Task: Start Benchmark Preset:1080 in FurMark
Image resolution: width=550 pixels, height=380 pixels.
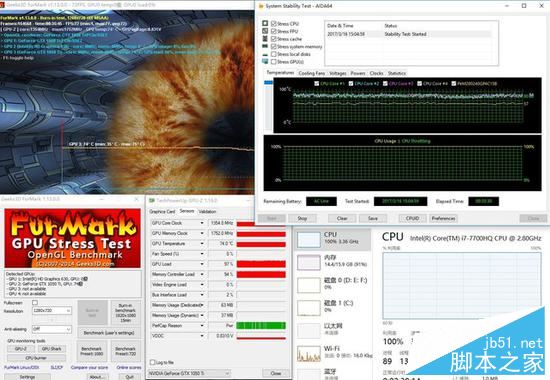Action: pos(92,351)
